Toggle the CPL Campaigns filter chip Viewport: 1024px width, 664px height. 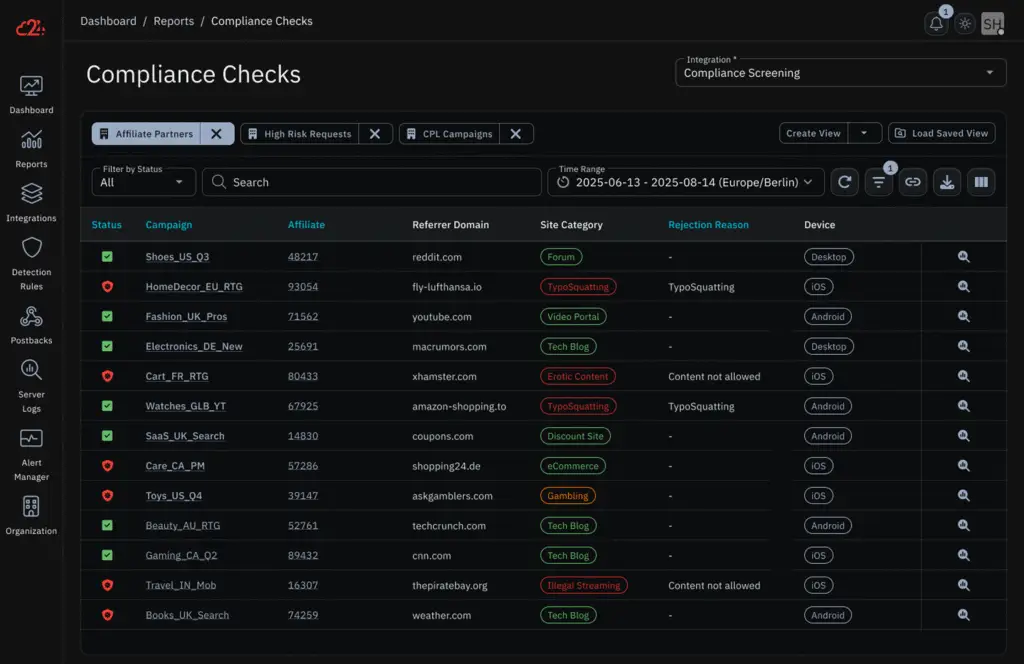click(x=460, y=133)
